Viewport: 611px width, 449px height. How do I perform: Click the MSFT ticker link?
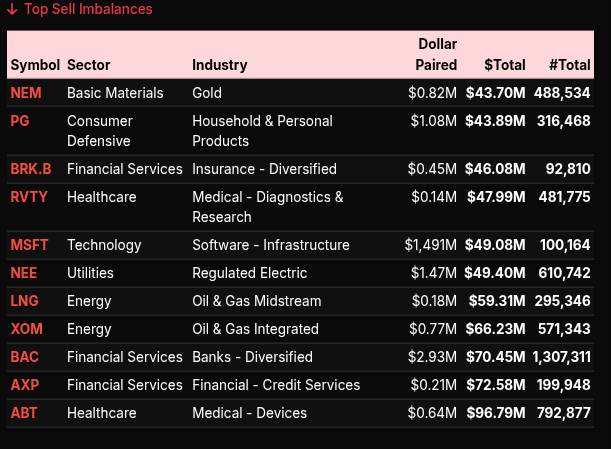[x=29, y=245]
